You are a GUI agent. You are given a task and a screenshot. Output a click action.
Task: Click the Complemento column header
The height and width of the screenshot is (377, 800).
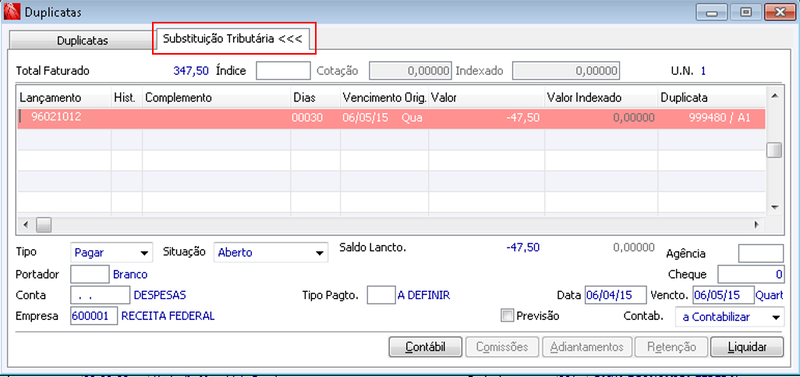click(x=216, y=97)
